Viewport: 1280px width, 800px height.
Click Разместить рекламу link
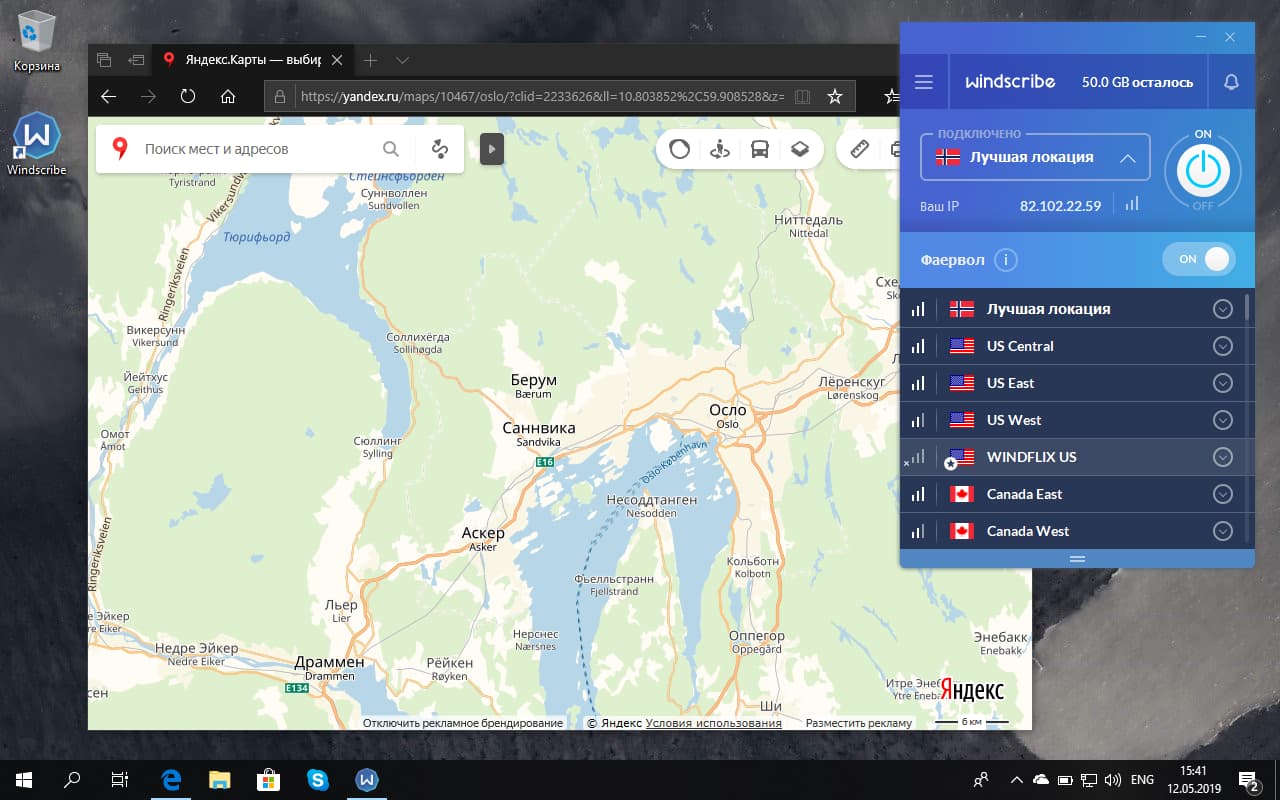tap(859, 723)
